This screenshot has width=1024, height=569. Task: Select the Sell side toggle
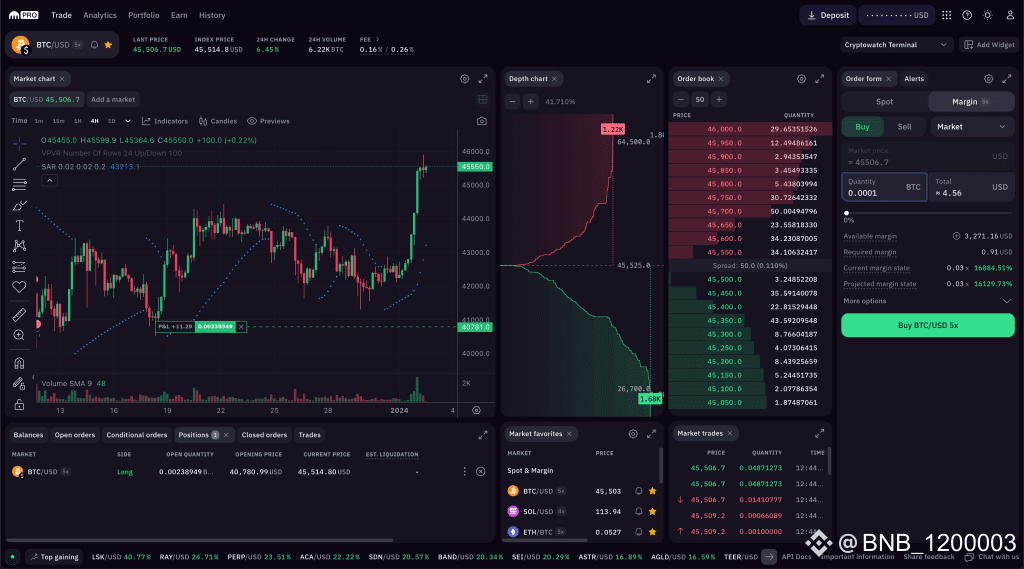click(x=904, y=127)
